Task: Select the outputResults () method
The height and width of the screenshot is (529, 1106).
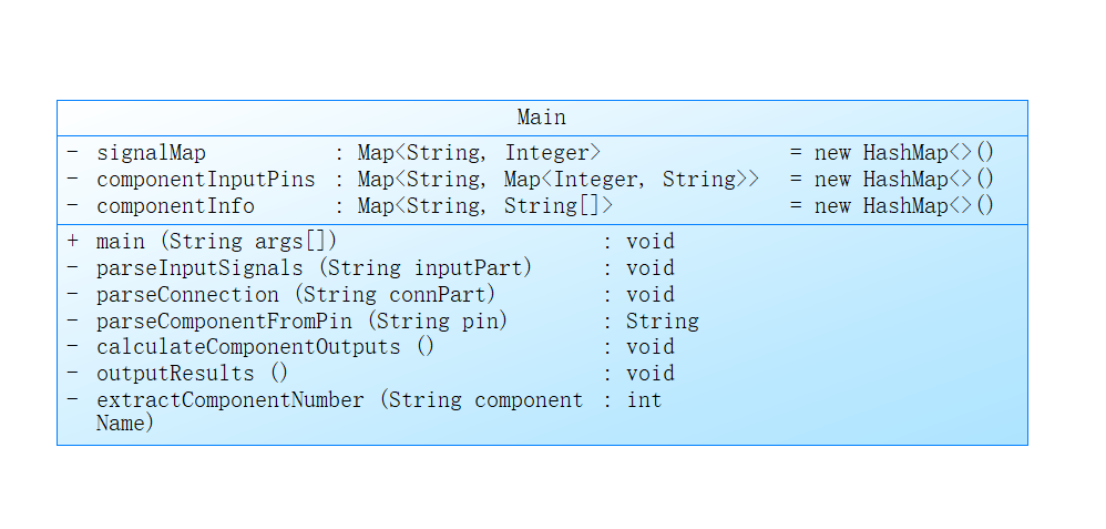Action: [x=192, y=373]
